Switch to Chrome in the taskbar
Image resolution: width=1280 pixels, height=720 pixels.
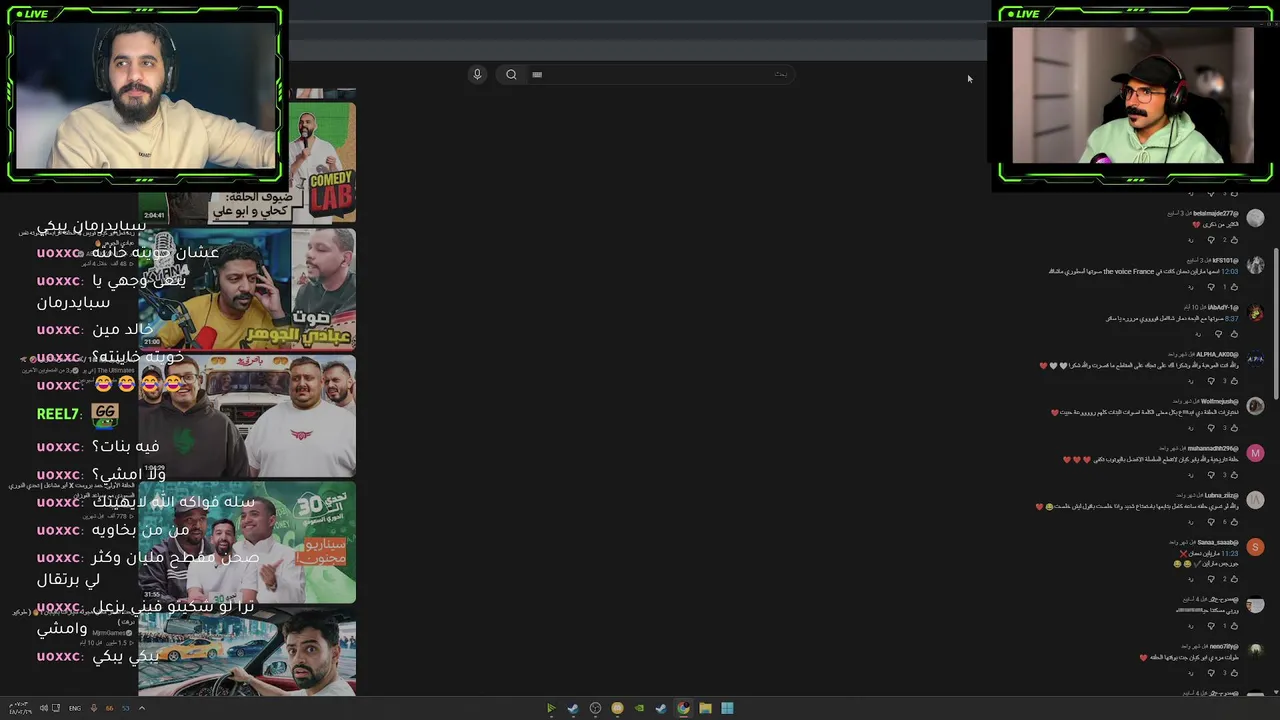pyautogui.click(x=683, y=708)
